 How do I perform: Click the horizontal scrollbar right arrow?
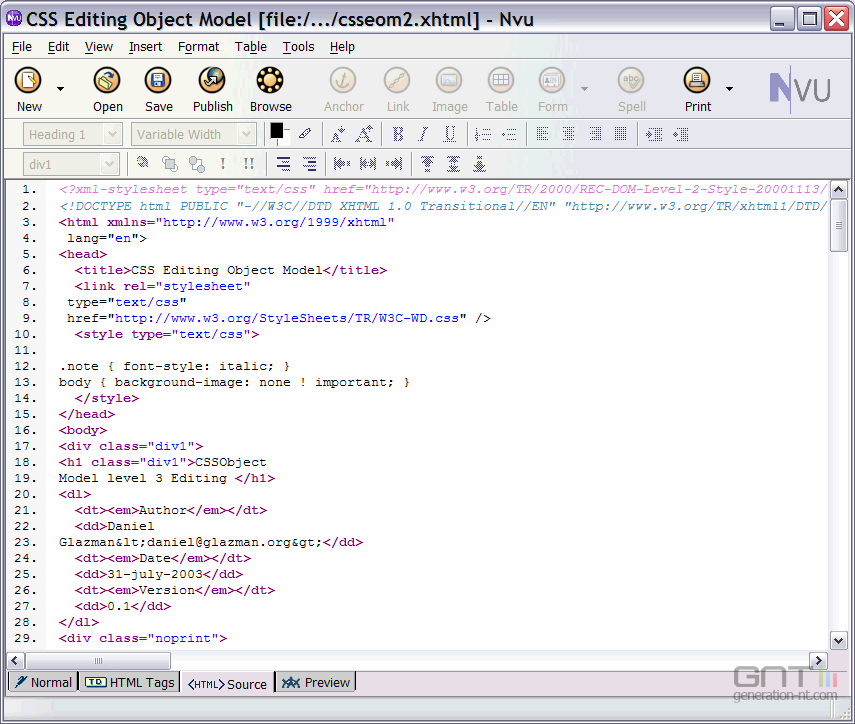pyautogui.click(x=817, y=660)
